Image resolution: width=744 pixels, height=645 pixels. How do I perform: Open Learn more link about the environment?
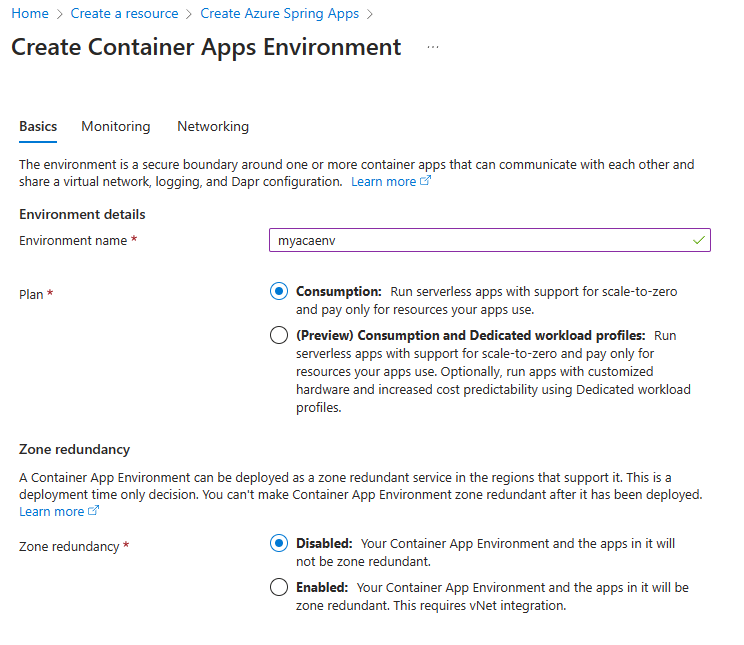tap(383, 181)
